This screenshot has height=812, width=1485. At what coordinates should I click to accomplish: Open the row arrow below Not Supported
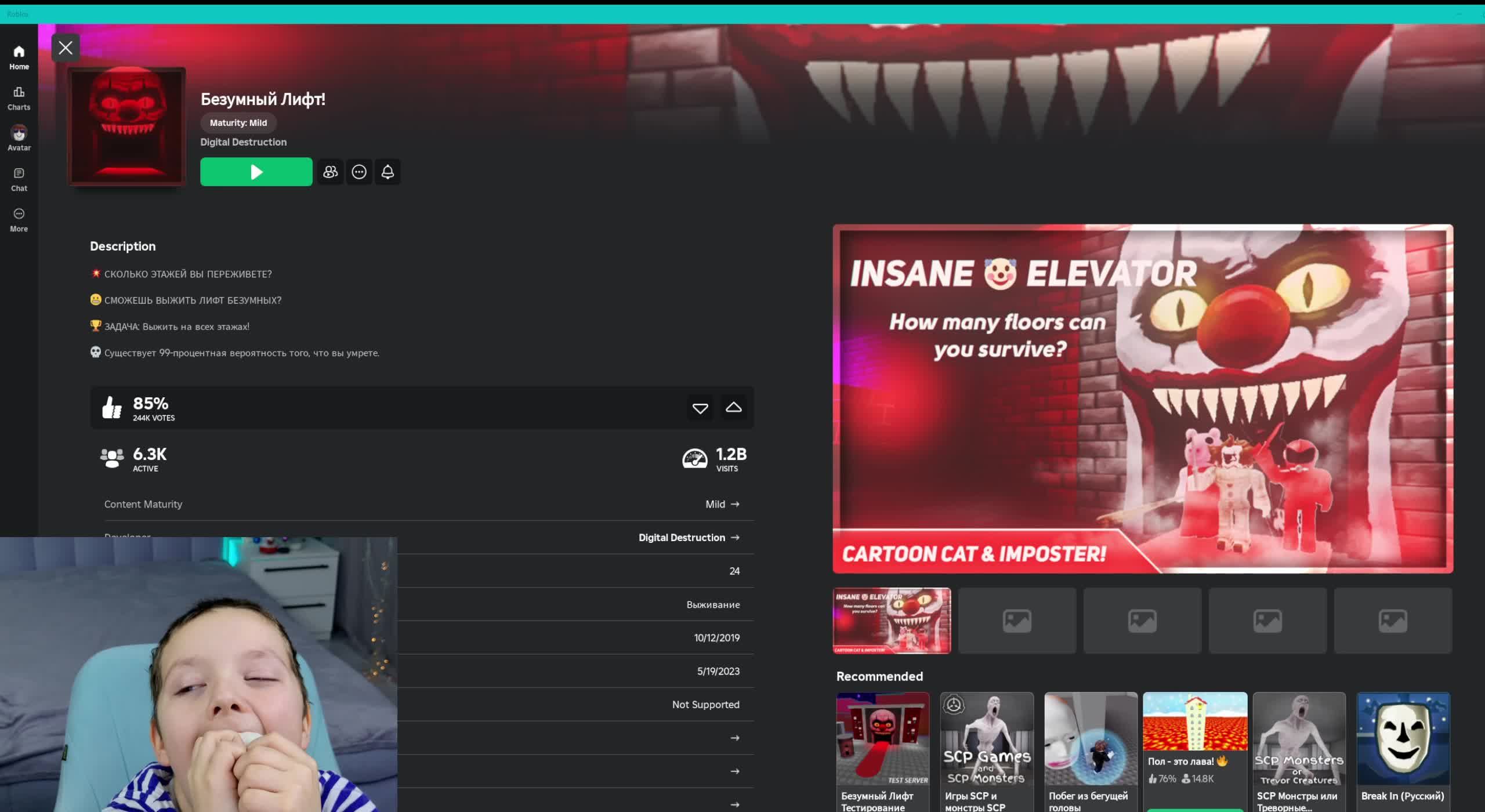click(735, 738)
